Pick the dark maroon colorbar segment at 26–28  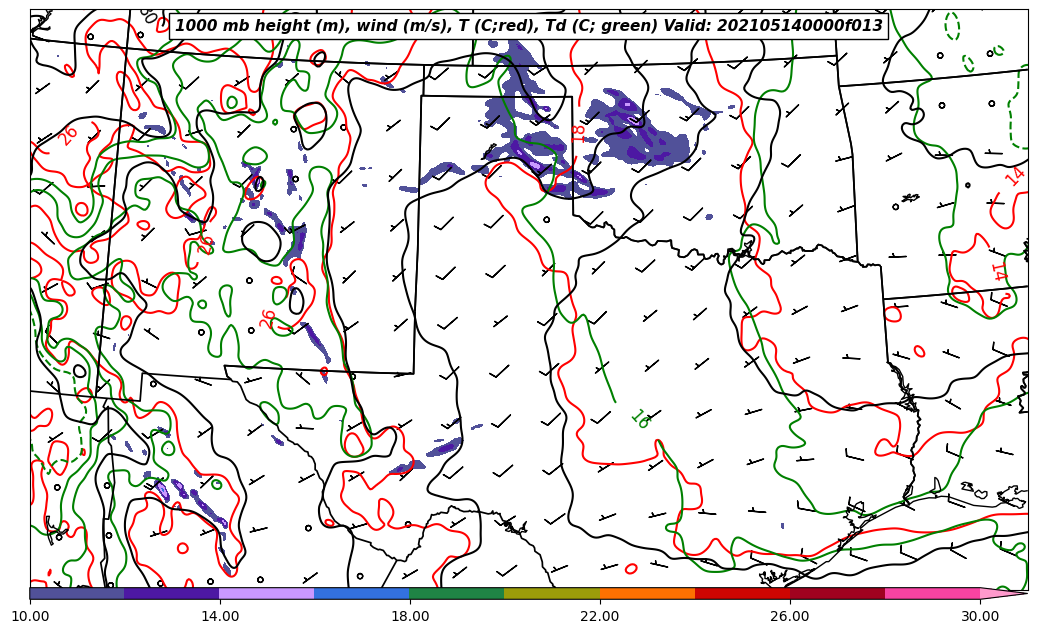(837, 593)
